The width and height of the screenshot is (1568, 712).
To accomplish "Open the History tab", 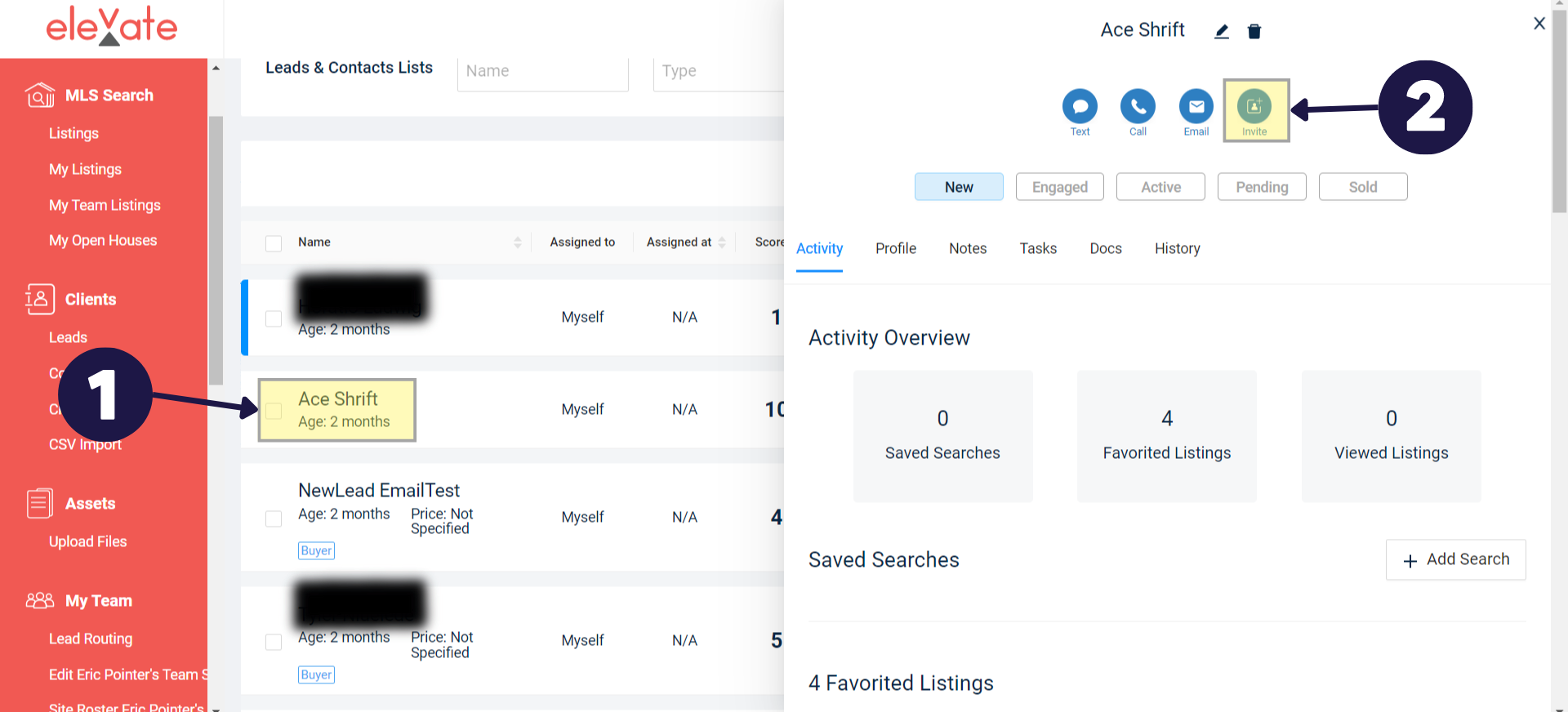I will (x=1178, y=248).
